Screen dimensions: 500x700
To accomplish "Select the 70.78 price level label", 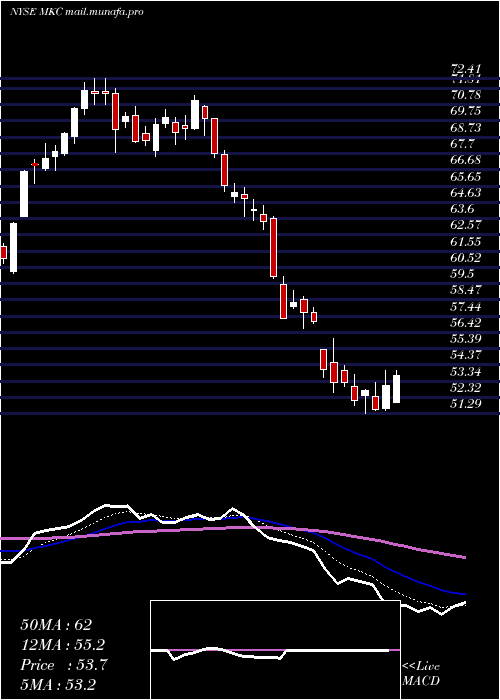I will [466, 95].
